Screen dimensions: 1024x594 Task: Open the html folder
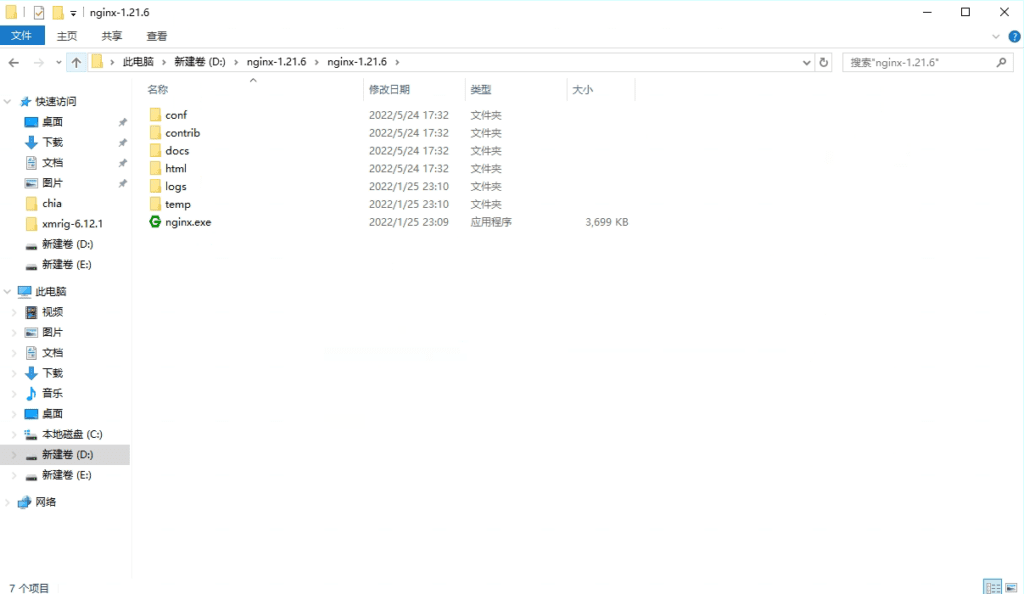[x=174, y=168]
